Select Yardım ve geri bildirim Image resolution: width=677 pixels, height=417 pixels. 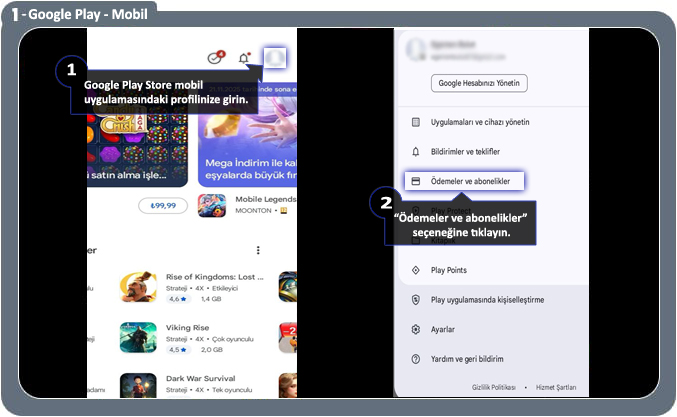(x=466, y=358)
